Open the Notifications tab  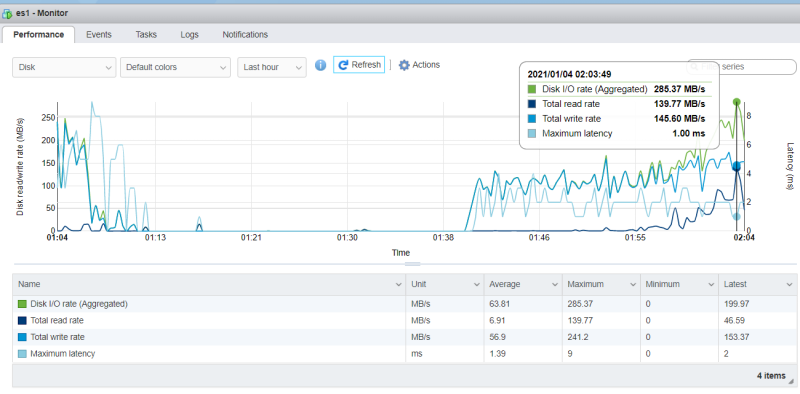coord(245,35)
